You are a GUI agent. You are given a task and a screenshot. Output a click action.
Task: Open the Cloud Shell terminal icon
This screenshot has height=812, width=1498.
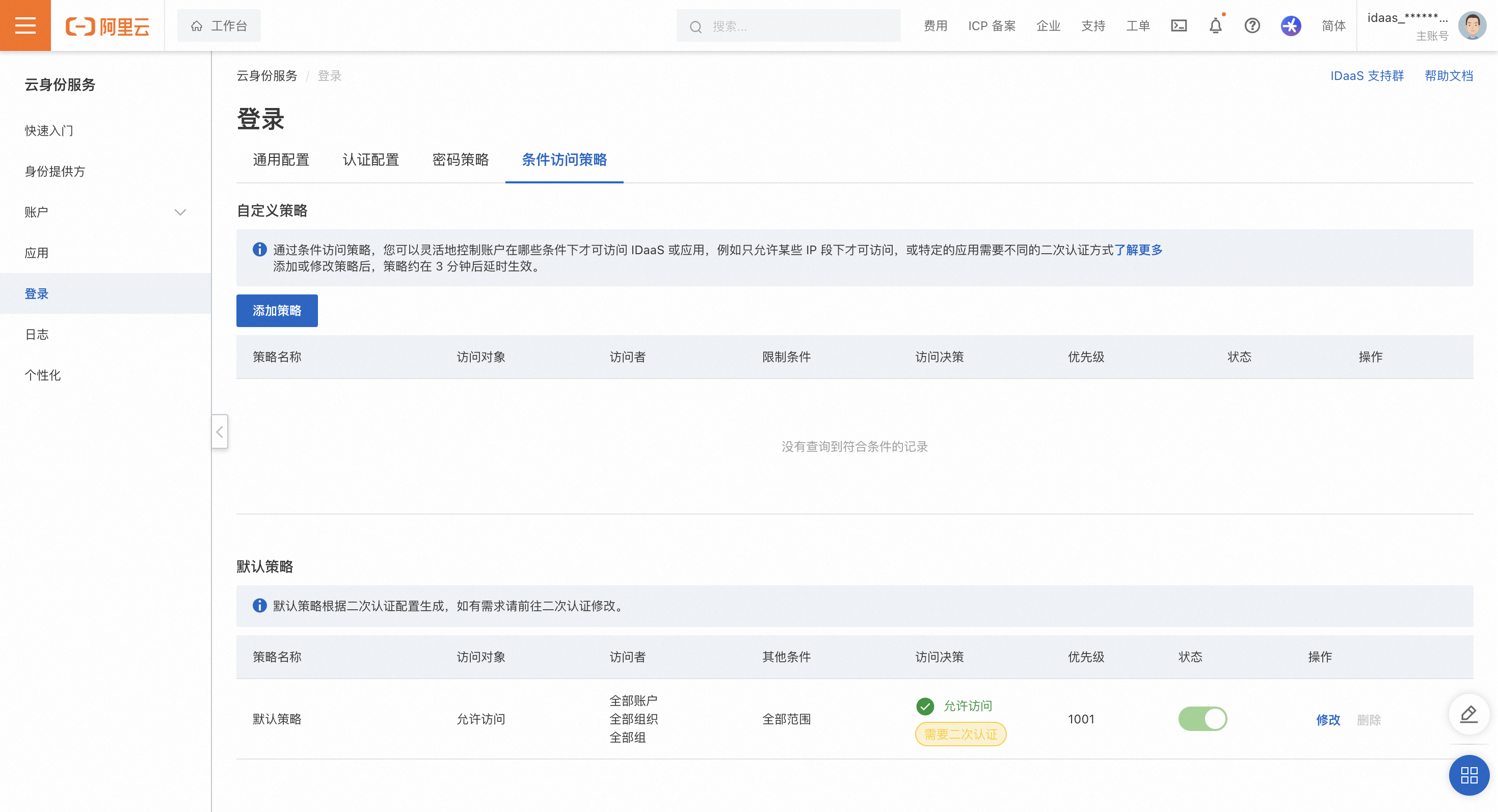(1179, 25)
